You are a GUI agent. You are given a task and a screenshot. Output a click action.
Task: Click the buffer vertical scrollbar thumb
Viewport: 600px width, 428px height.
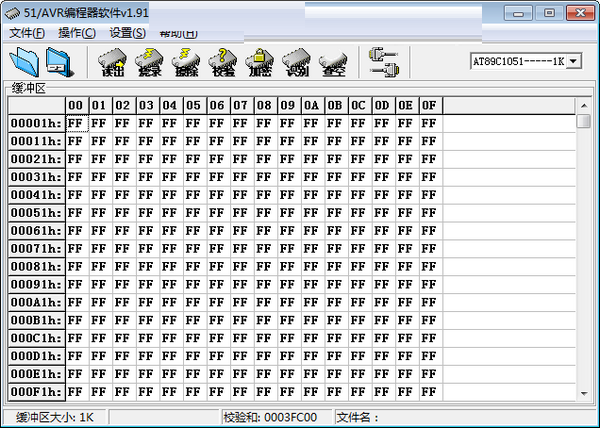(x=584, y=121)
